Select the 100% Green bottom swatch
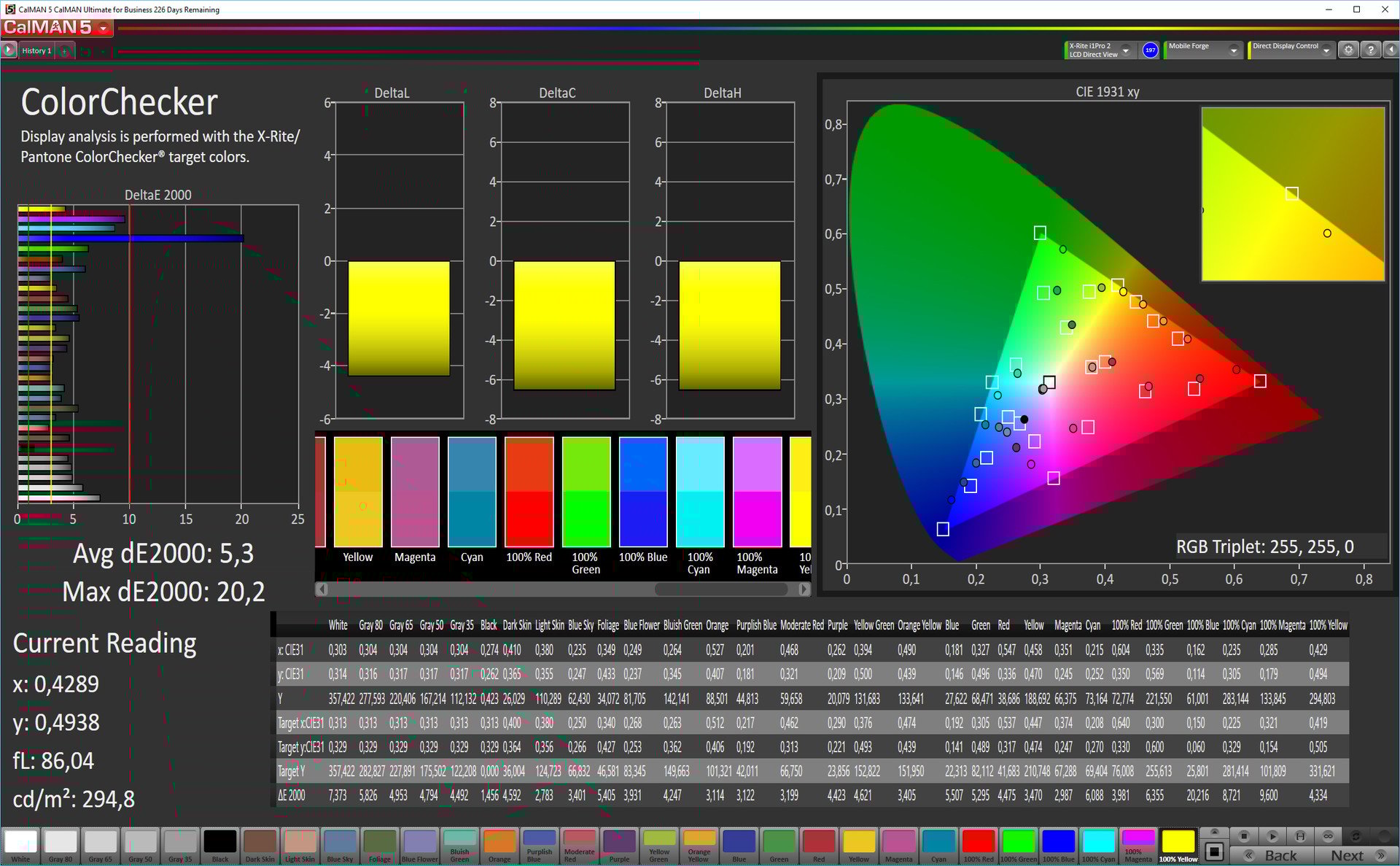This screenshot has width=1400, height=866. tap(1019, 846)
